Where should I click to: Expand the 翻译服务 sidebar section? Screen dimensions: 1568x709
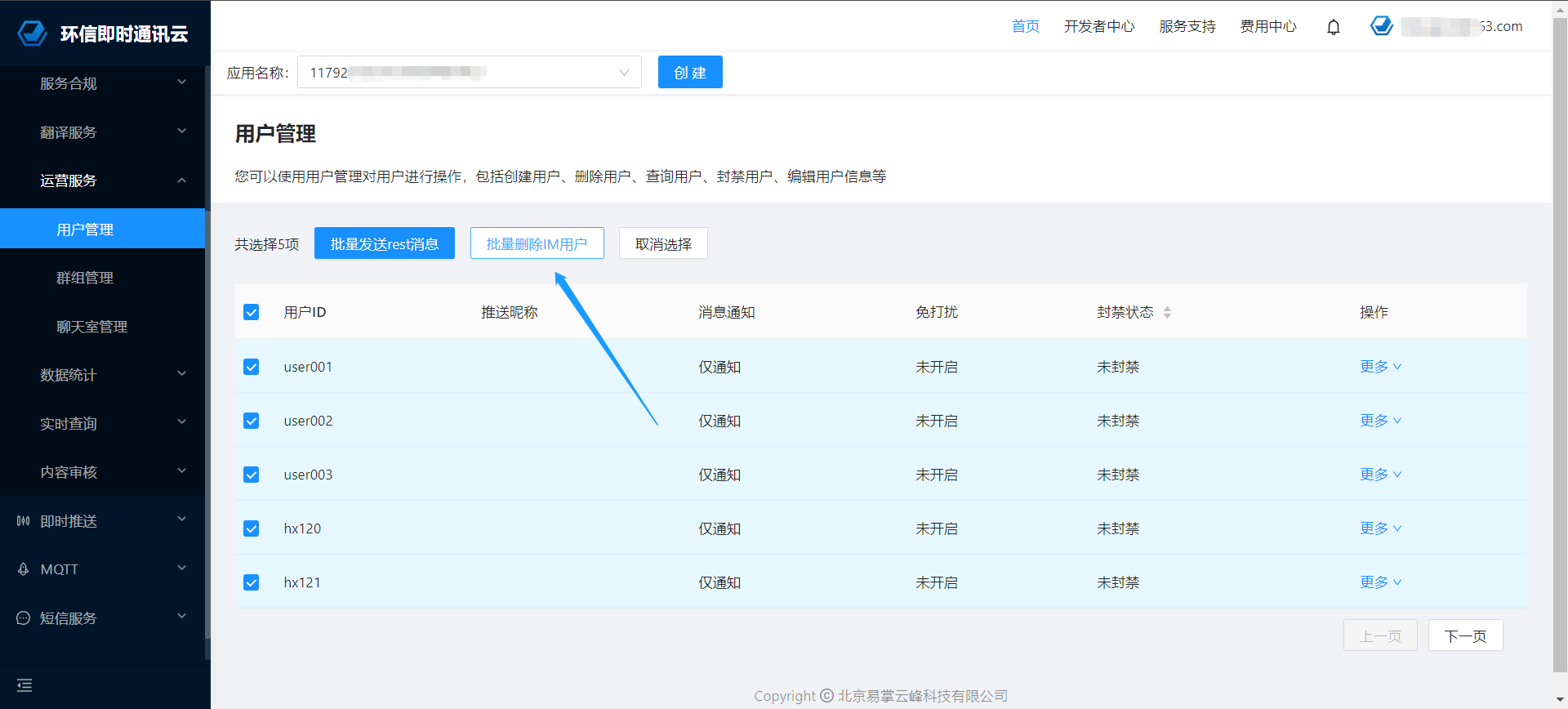(x=102, y=132)
